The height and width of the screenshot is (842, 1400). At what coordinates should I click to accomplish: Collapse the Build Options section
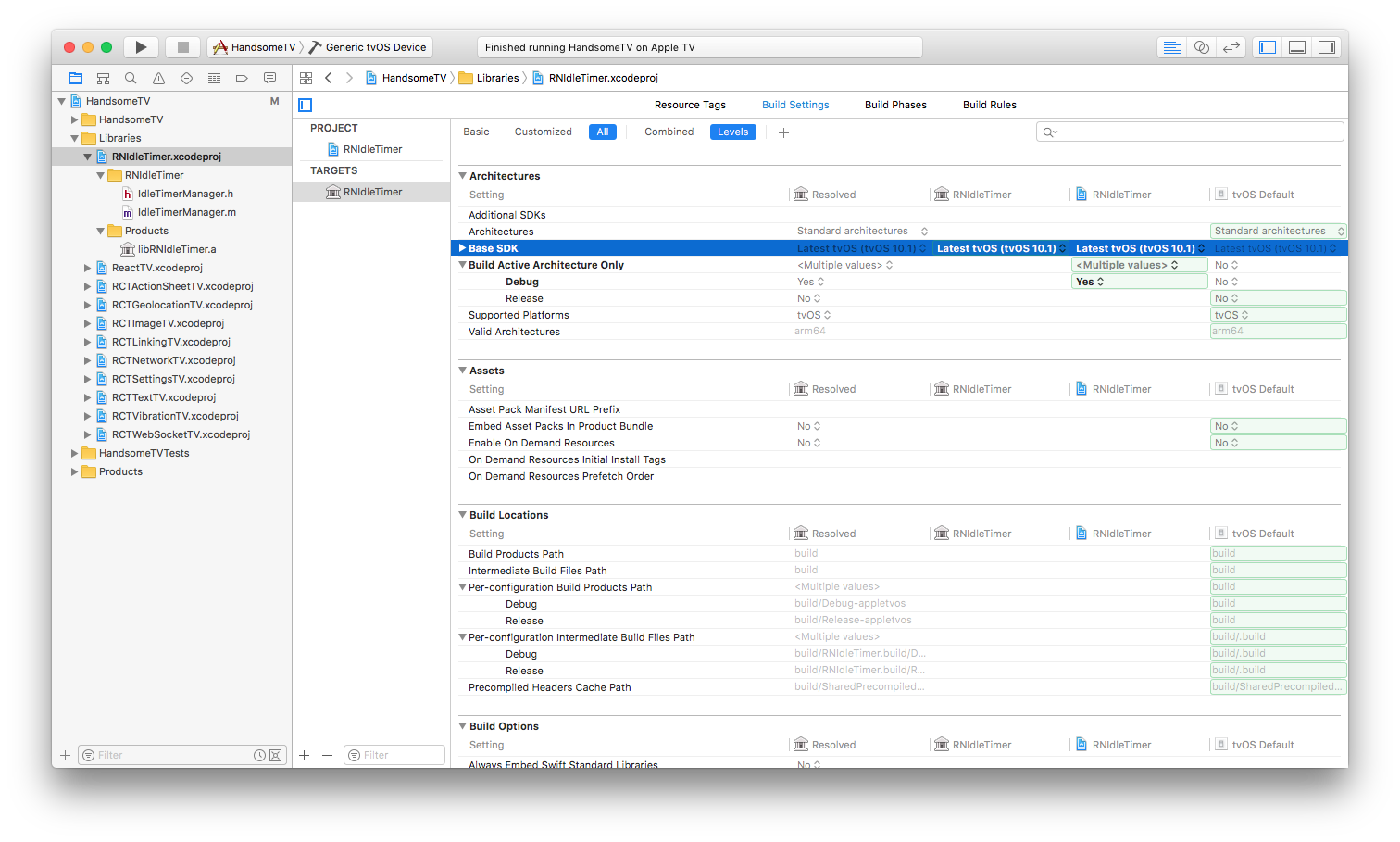tap(462, 726)
